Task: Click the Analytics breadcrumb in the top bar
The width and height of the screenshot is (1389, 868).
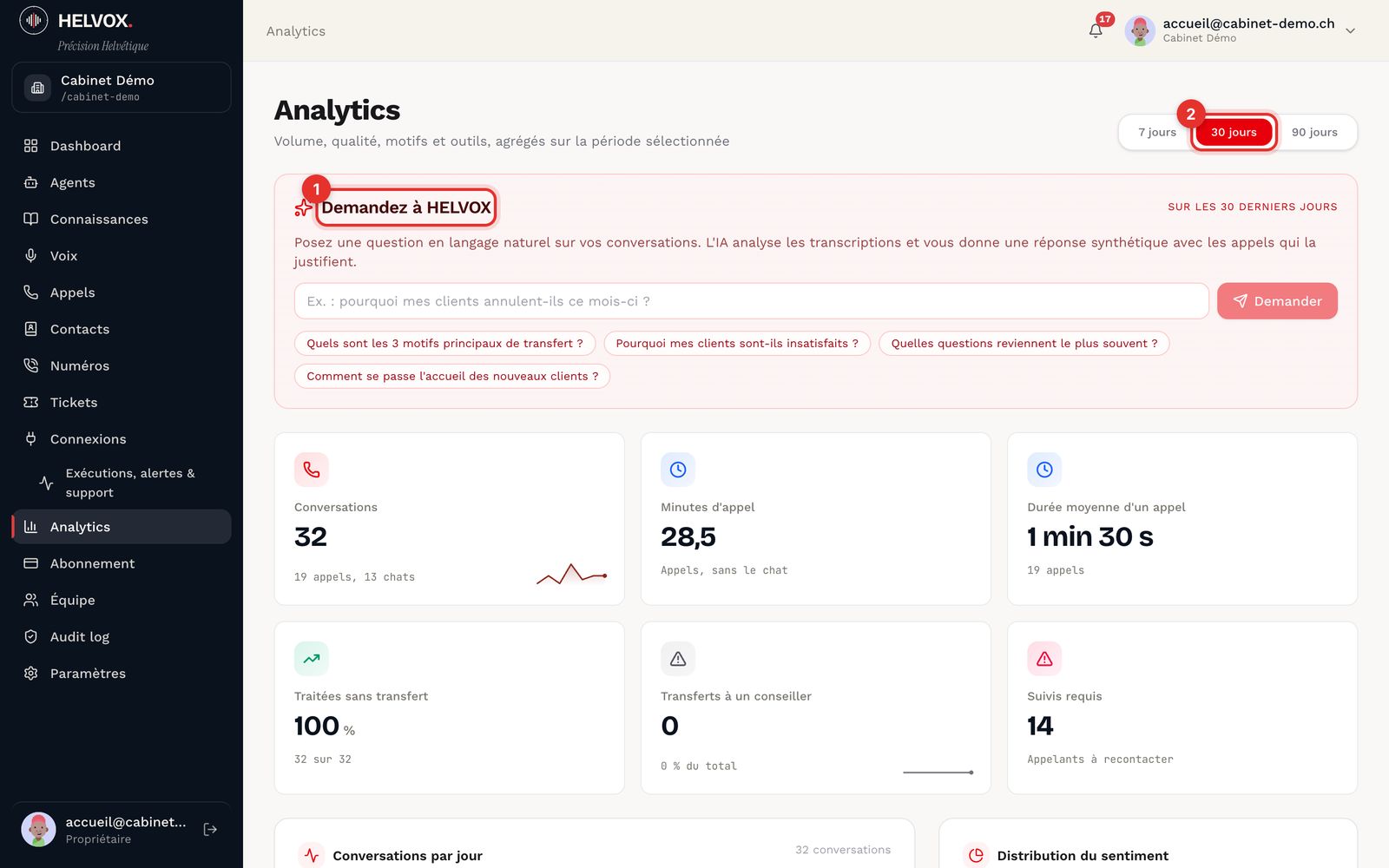Action: click(x=296, y=31)
